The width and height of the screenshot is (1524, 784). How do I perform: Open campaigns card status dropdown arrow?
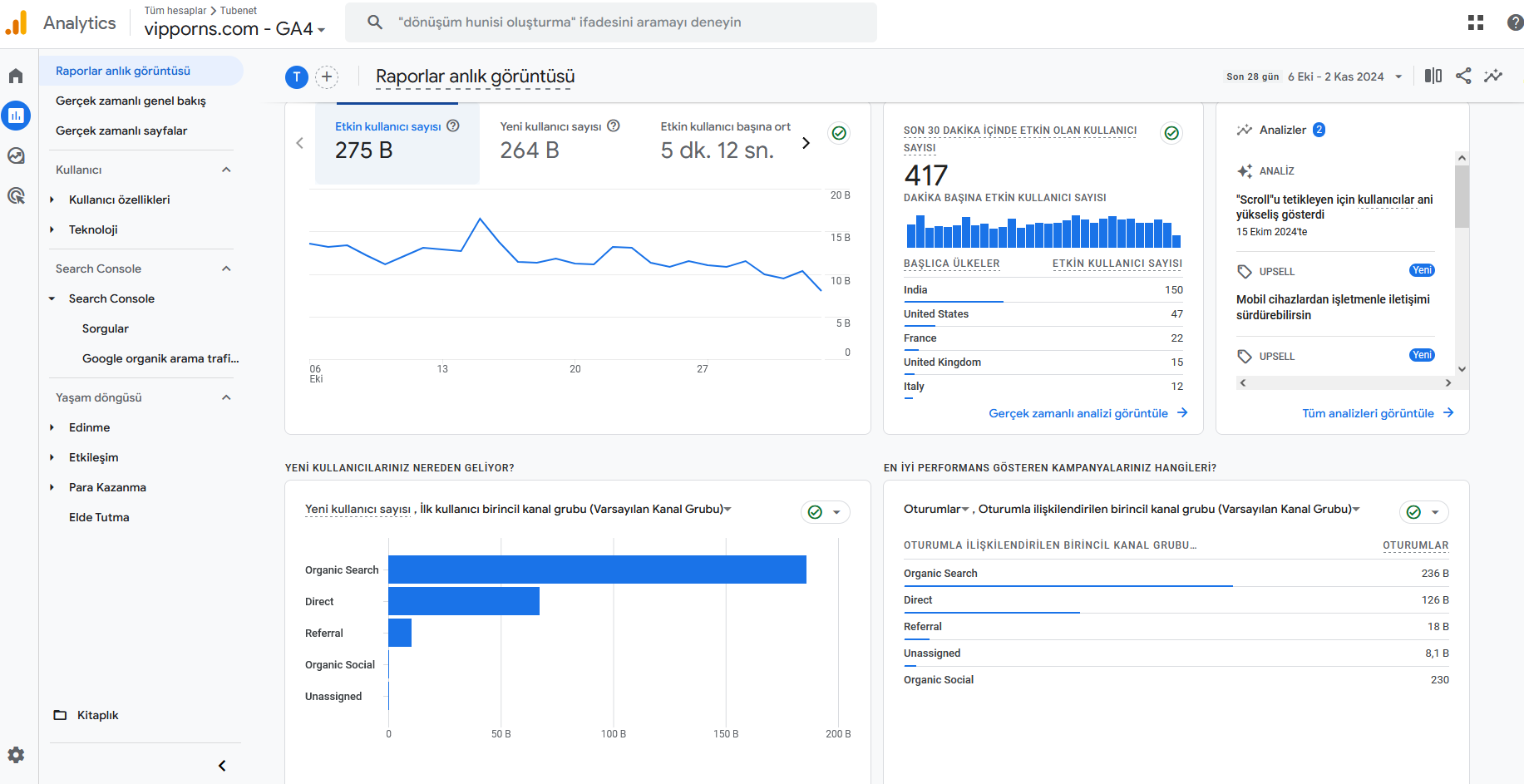(x=1435, y=512)
